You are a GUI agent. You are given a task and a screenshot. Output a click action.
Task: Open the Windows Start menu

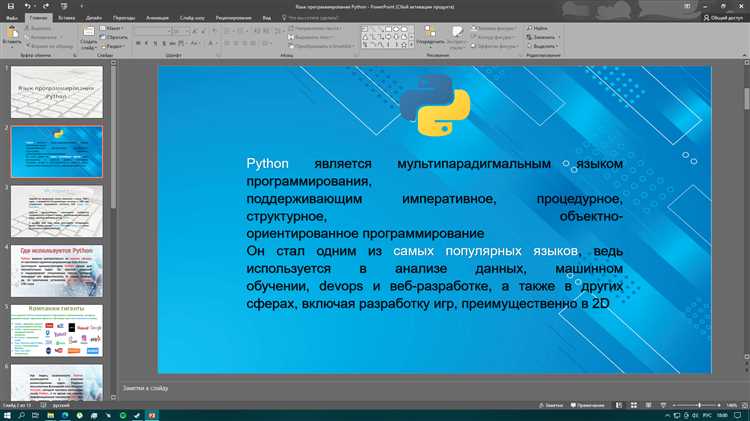(x=7, y=415)
